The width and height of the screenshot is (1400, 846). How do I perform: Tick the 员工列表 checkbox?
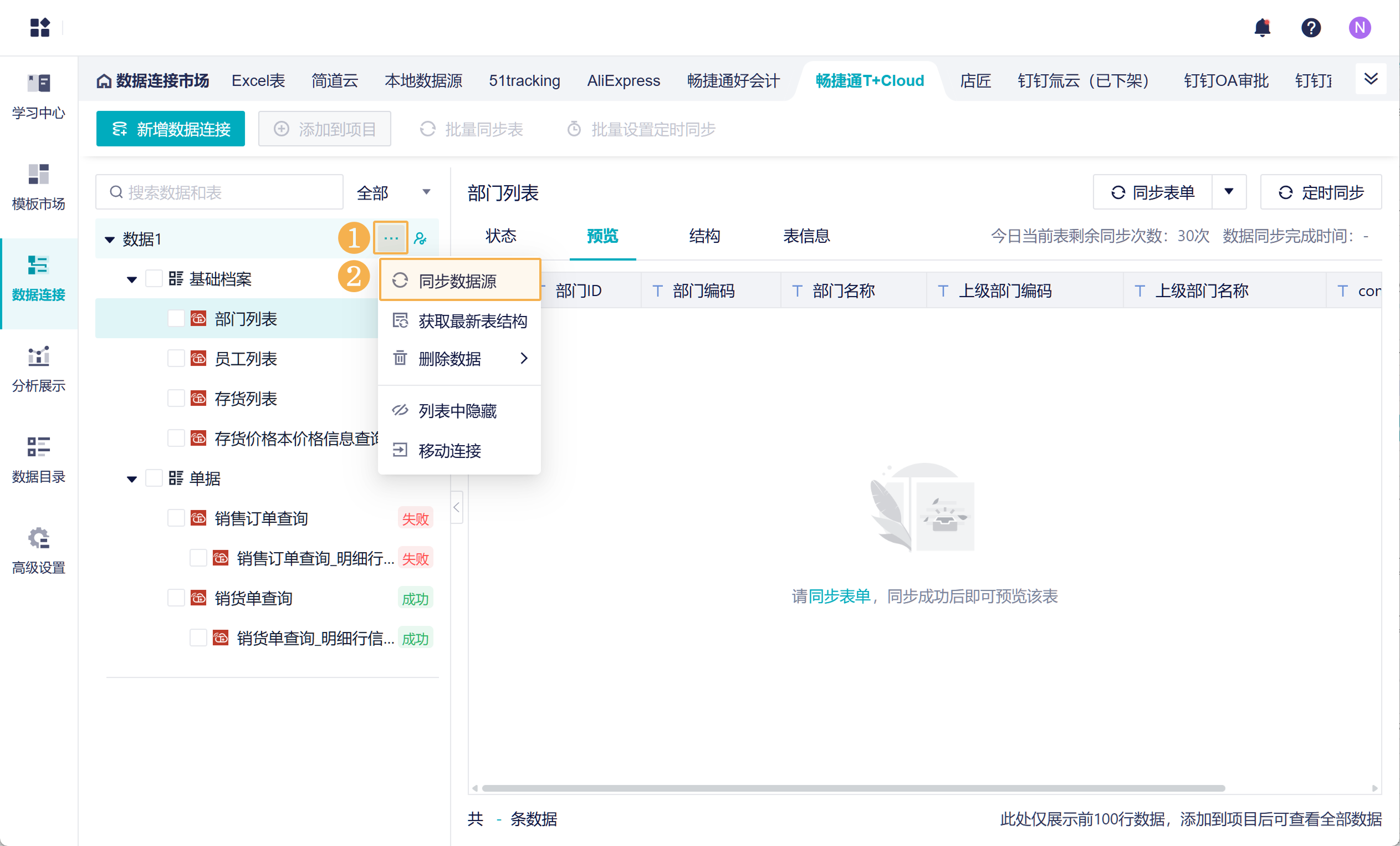[x=176, y=359]
